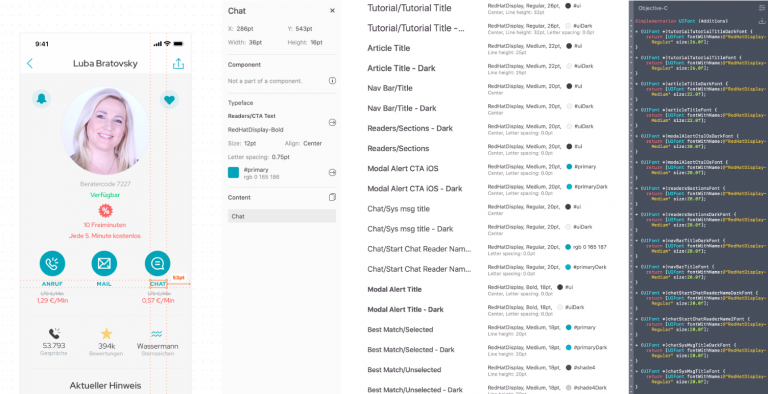Image resolution: width=768 pixels, height=394 pixels.
Task: Select Chat/Sys msg title - Dark style
Action: tap(410, 229)
